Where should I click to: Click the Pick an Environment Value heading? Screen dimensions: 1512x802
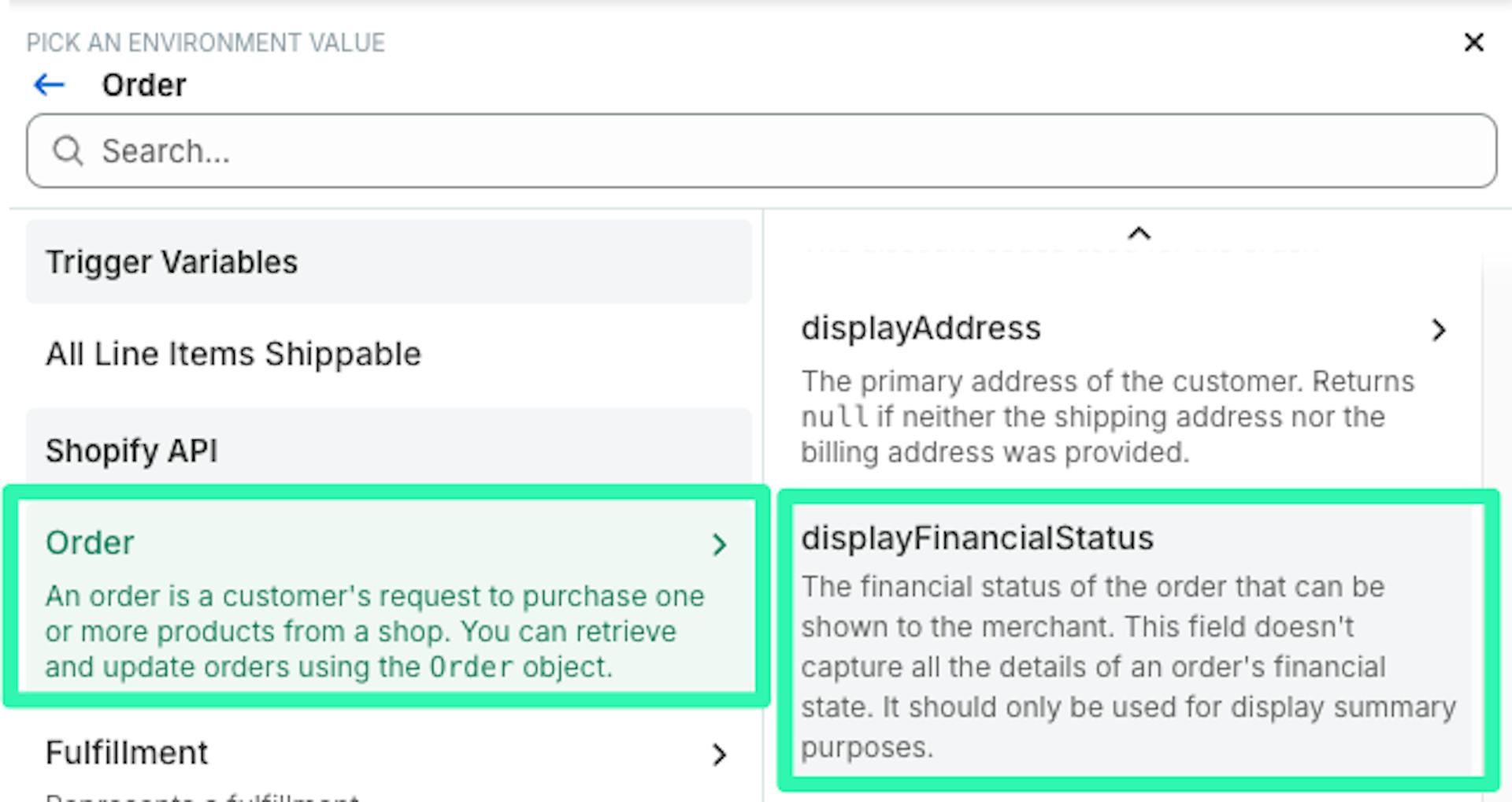coord(206,43)
